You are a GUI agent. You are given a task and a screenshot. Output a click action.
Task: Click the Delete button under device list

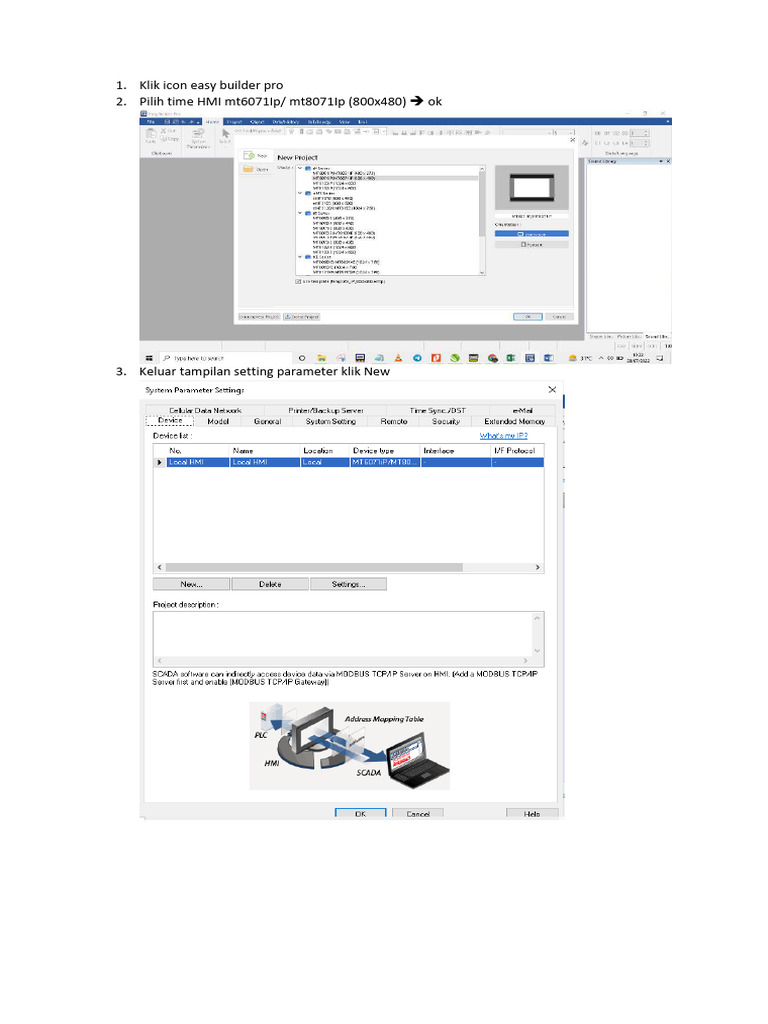(x=270, y=584)
